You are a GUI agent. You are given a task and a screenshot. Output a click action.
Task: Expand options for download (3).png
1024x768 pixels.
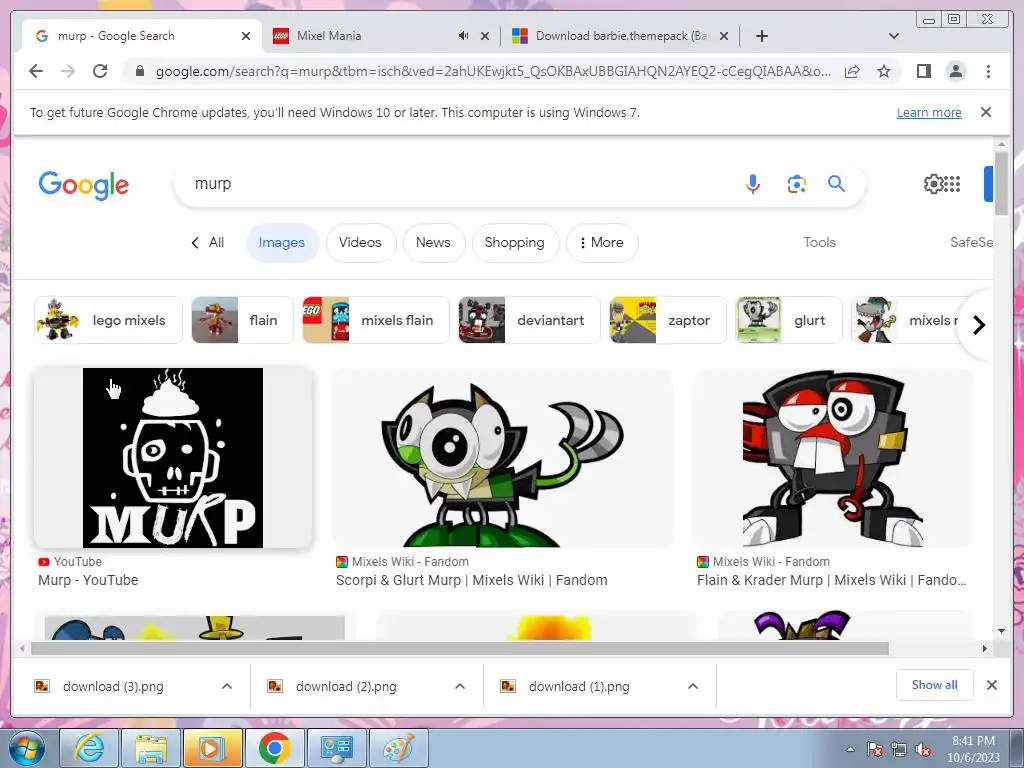click(227, 686)
